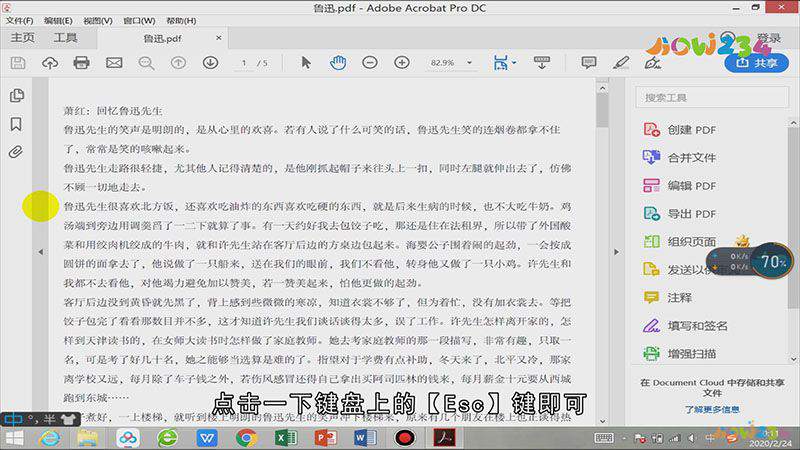
Task: Click the 了解更多信息 link
Action: click(x=712, y=409)
